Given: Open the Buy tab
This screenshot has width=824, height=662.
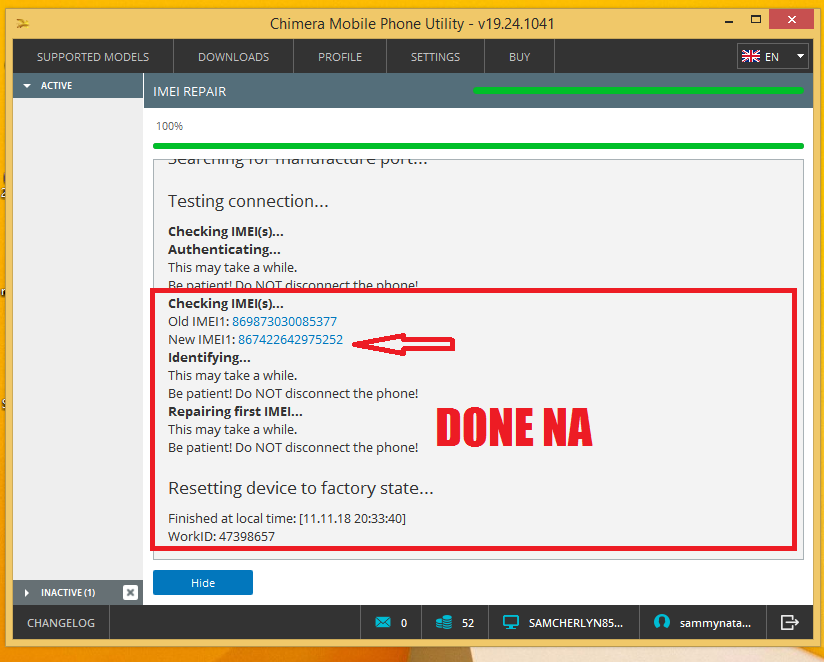Looking at the screenshot, I should point(519,57).
